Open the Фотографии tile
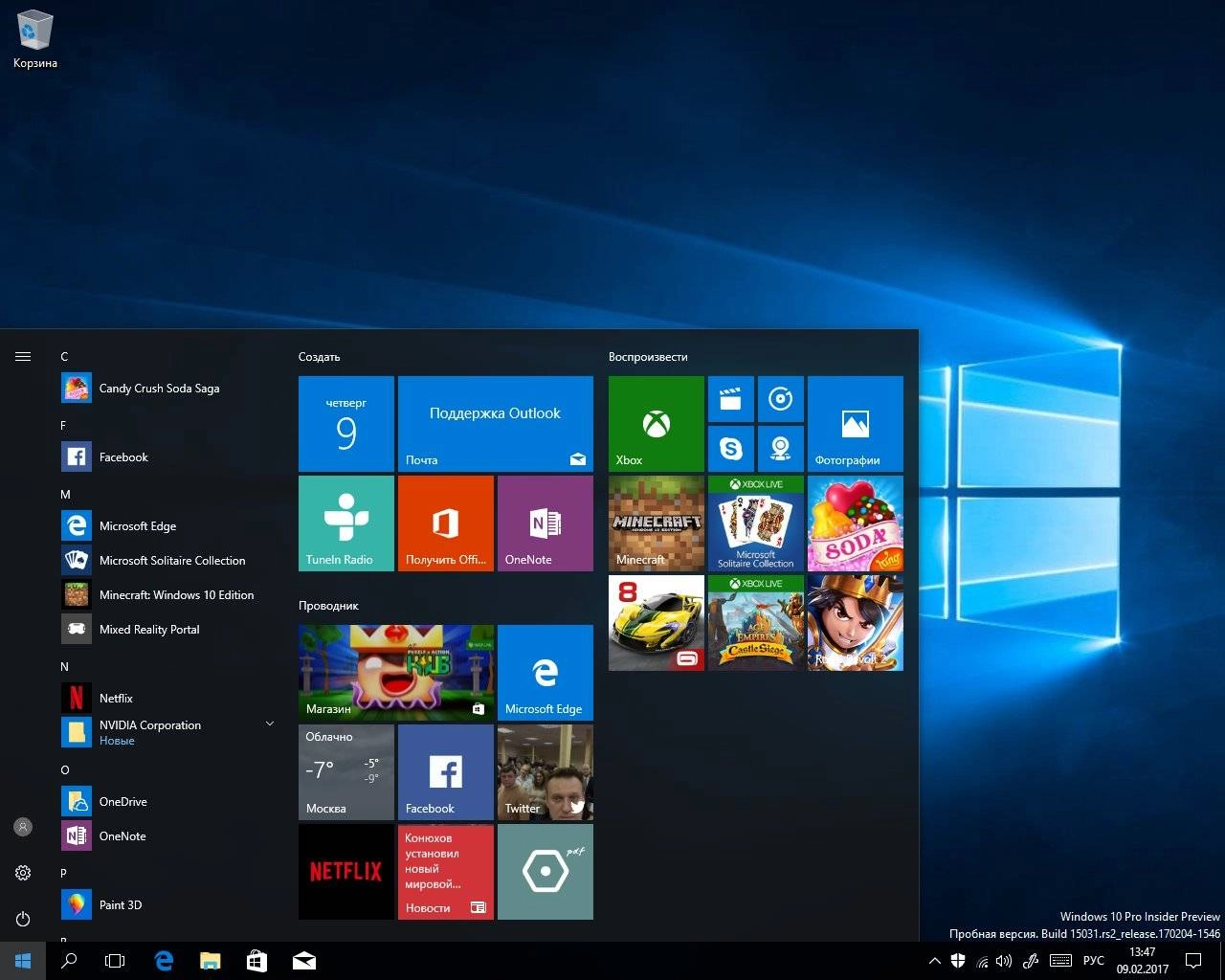The height and width of the screenshot is (980, 1225). pos(856,424)
